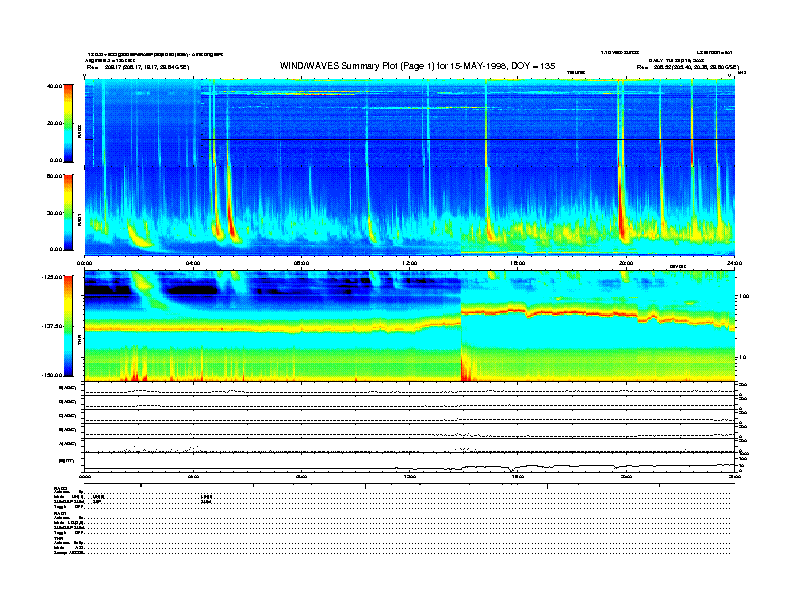Screen dimensions: 792x612
Task: Click the Rs = 206.52 position text
Action: coord(687,67)
